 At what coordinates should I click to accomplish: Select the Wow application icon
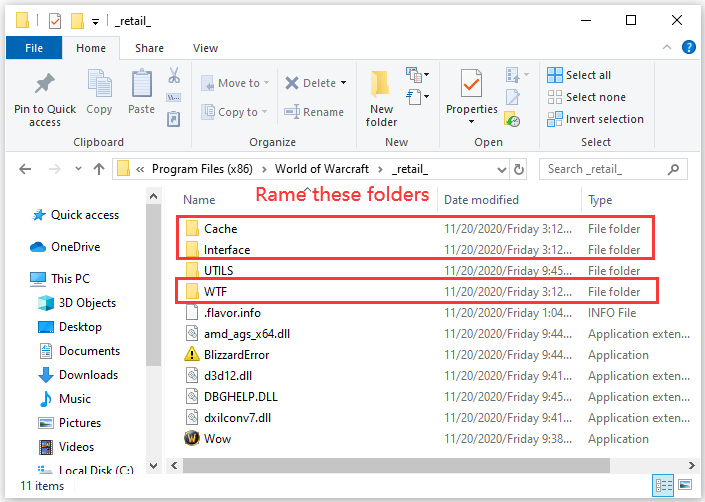tap(192, 438)
